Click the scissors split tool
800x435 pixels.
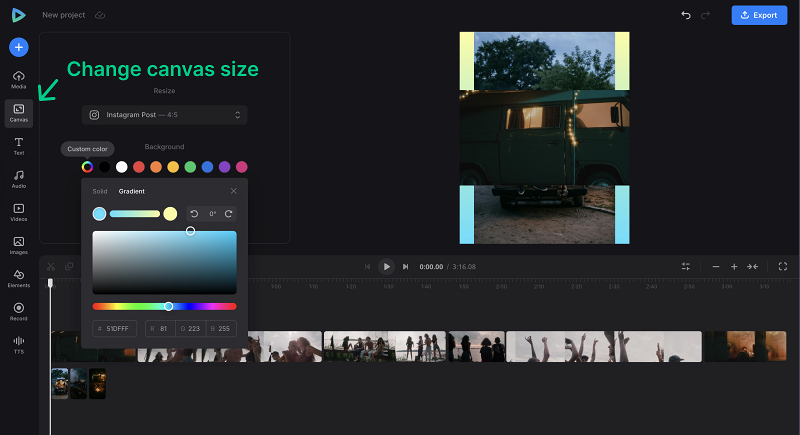(x=51, y=266)
